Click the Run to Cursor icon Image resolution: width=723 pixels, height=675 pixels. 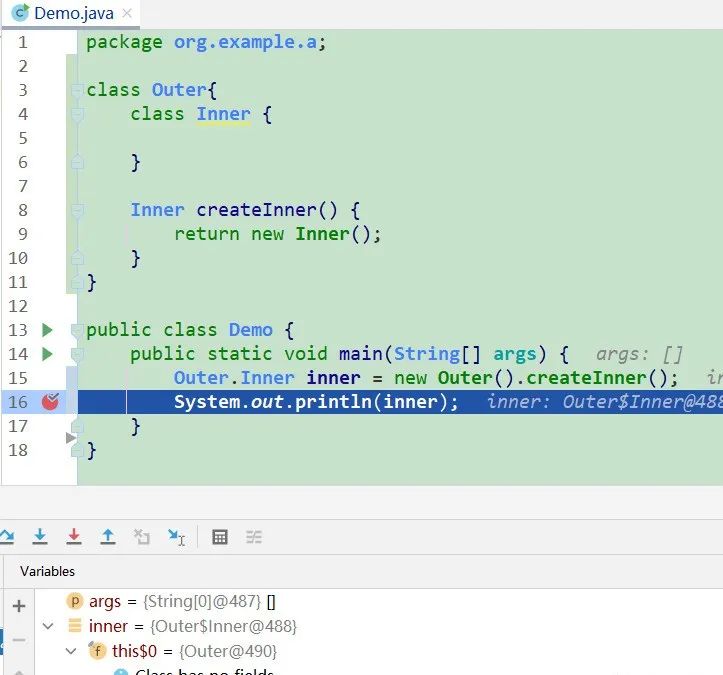click(176, 537)
